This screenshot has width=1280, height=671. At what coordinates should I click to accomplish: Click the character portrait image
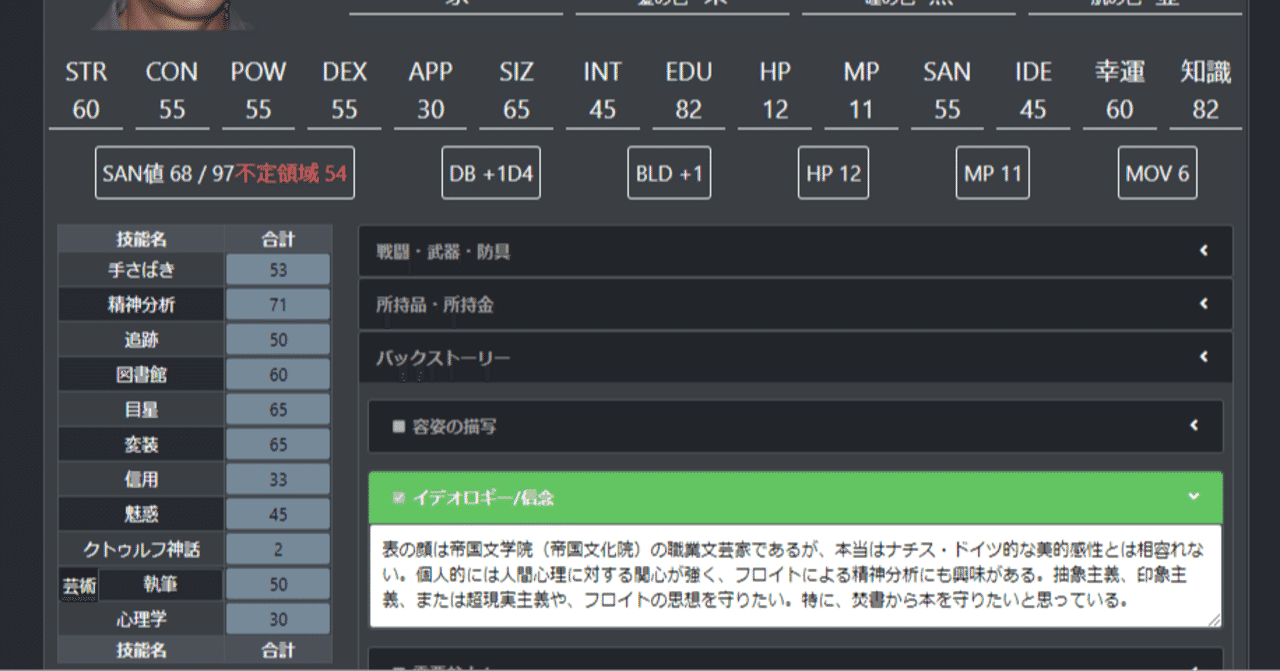[173, 14]
